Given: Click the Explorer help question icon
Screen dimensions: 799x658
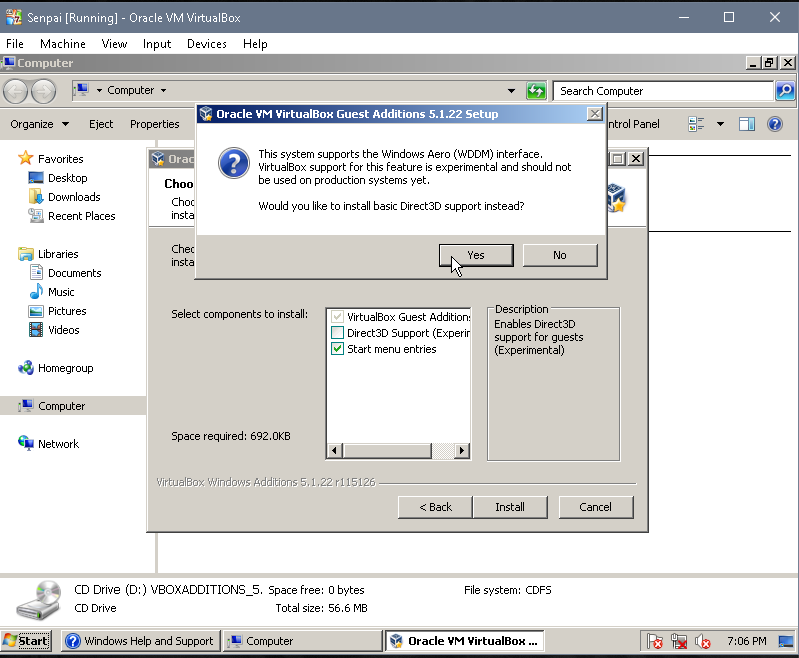Looking at the screenshot, I should pyautogui.click(x=775, y=124).
